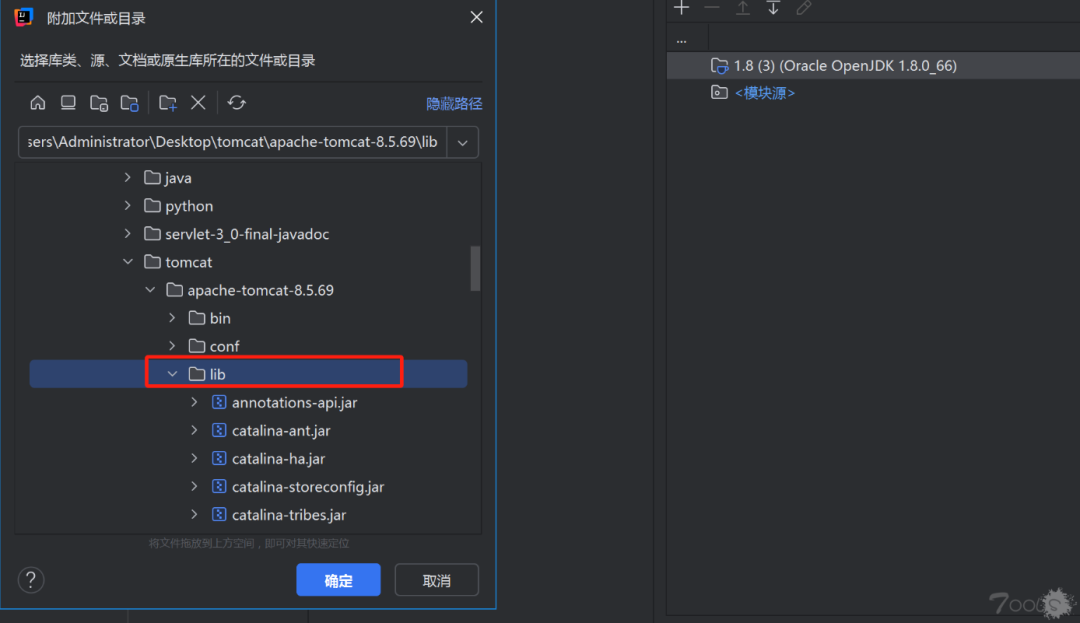Select the <模块源> module source row

[x=873, y=92]
